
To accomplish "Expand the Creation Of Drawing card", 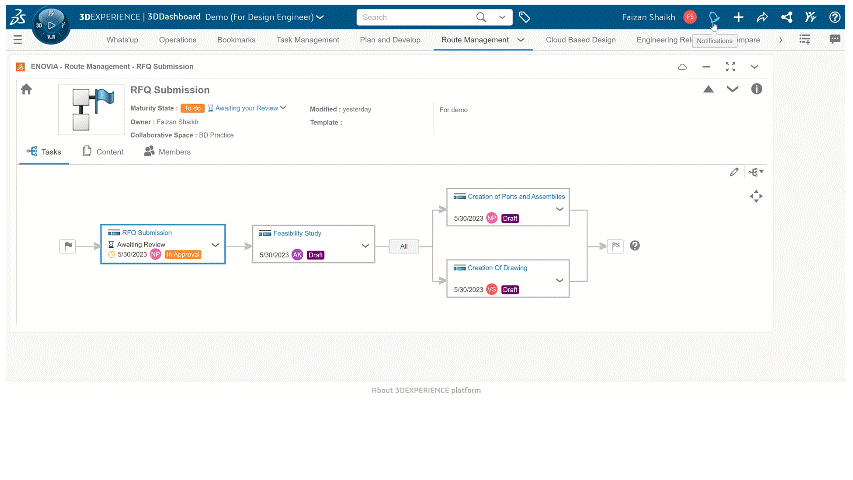I will [x=559, y=280].
